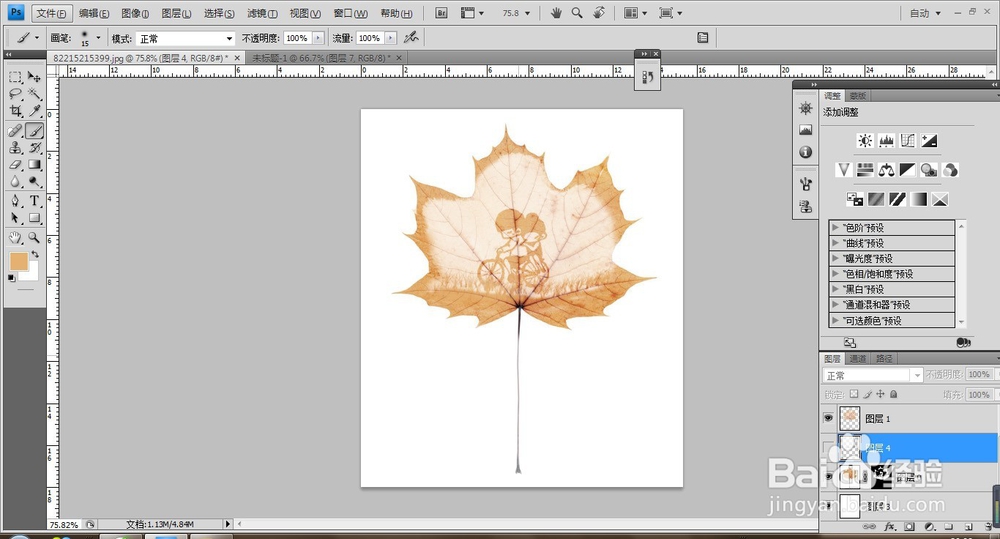Viewport: 1000px width, 539px height.
Task: Add a Brightness/Contrast adjustment
Action: coord(865,141)
